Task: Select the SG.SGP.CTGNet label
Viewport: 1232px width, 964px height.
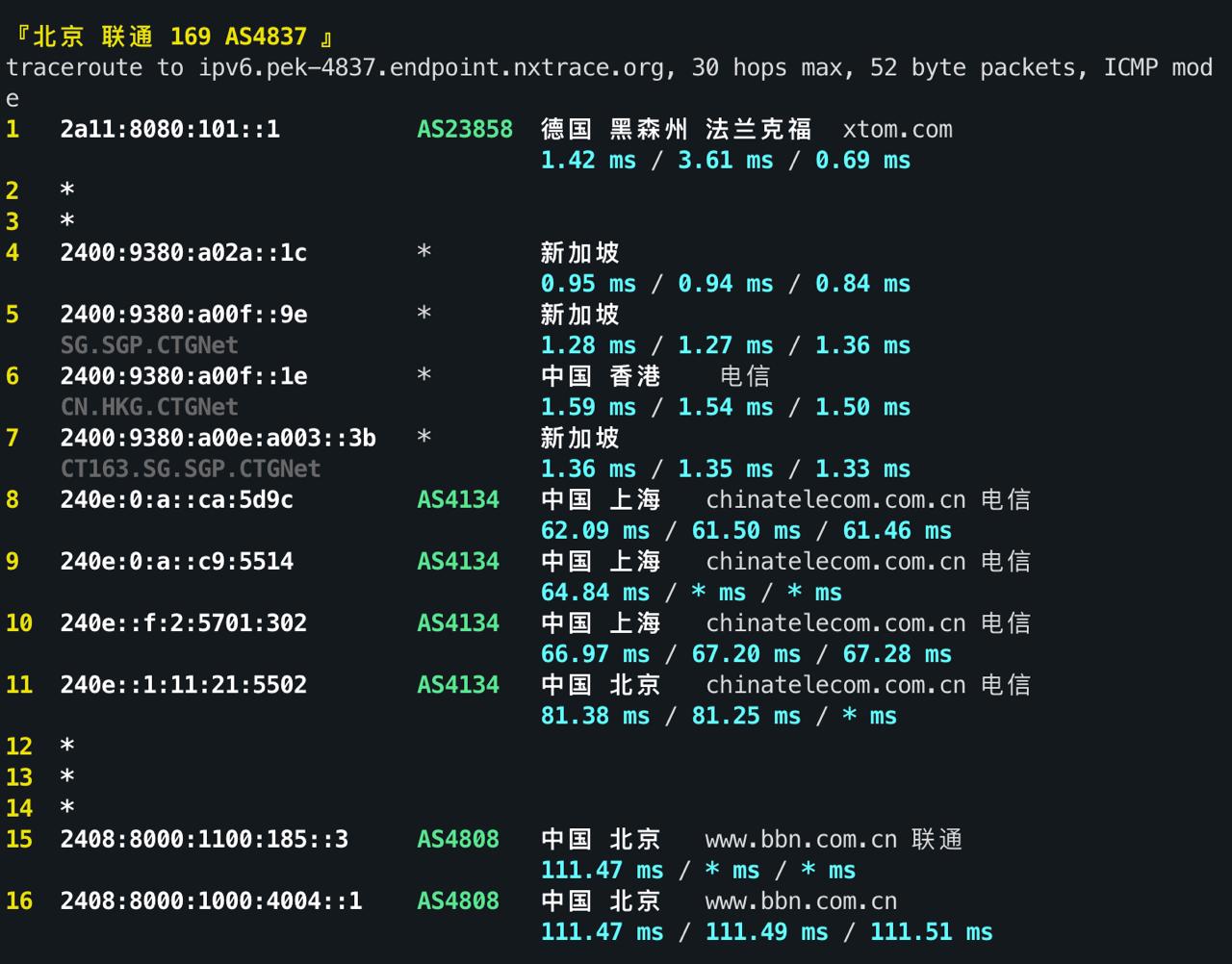Action: tap(149, 344)
